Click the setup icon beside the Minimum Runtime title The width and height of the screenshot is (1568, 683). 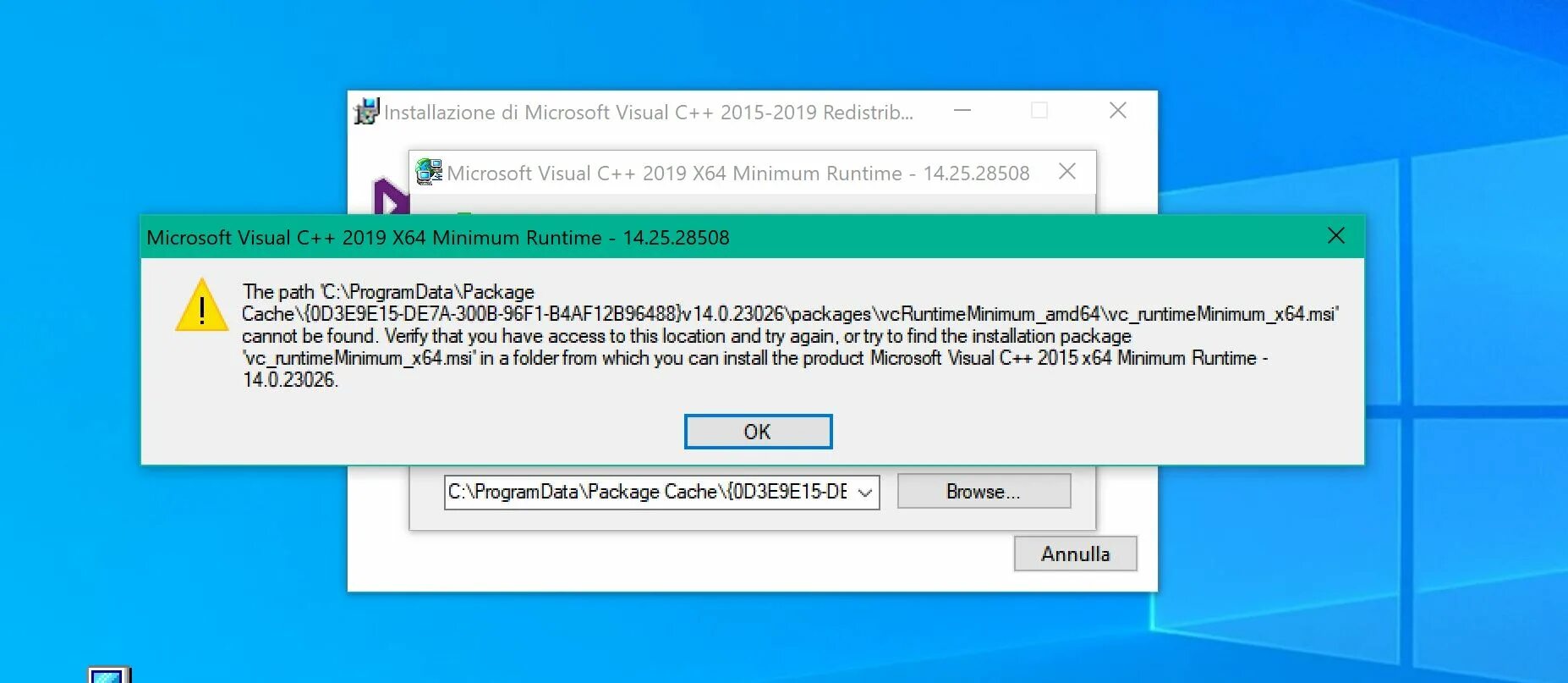(x=429, y=172)
